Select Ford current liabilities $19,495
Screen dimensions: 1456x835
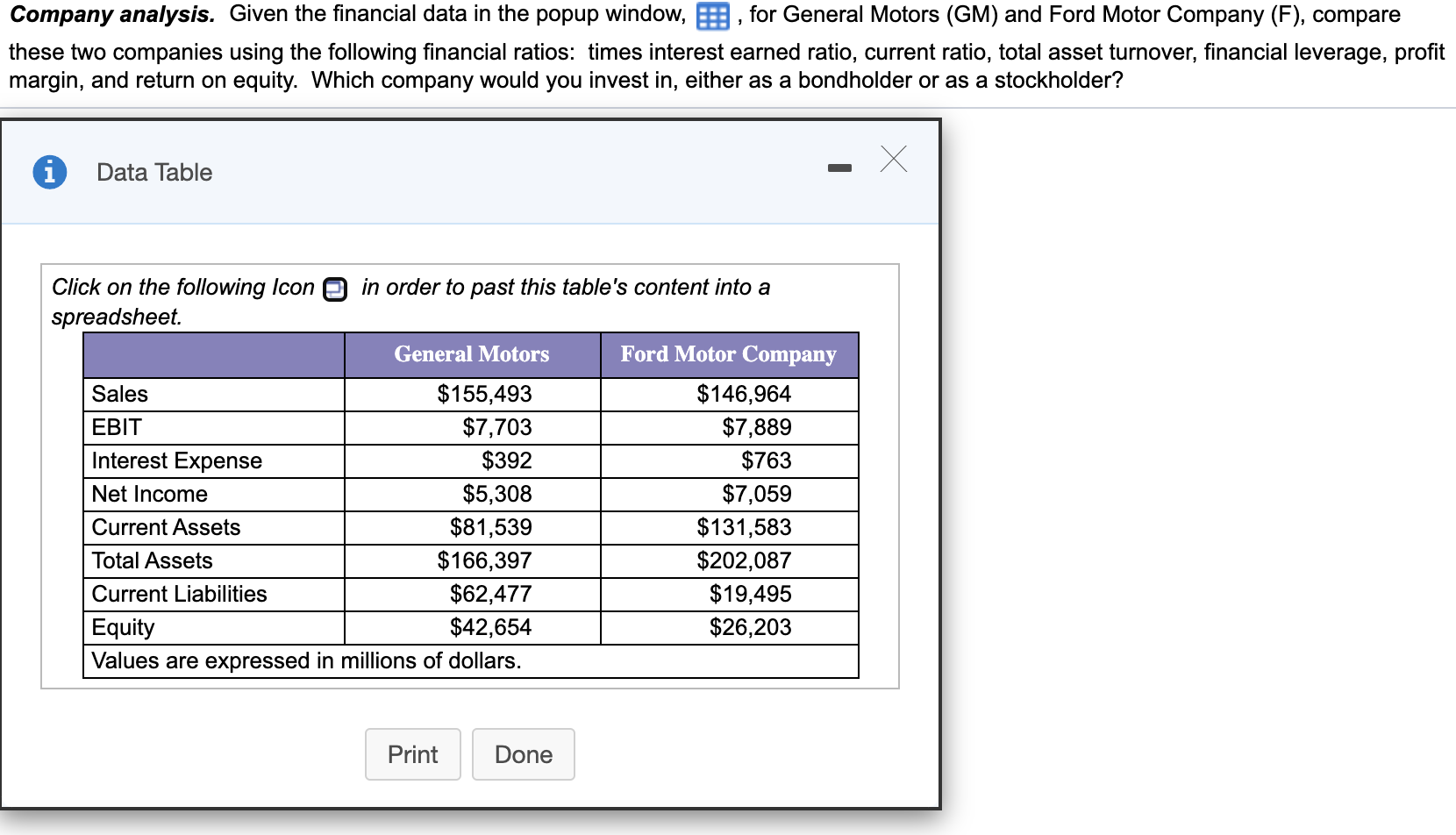[x=751, y=594]
